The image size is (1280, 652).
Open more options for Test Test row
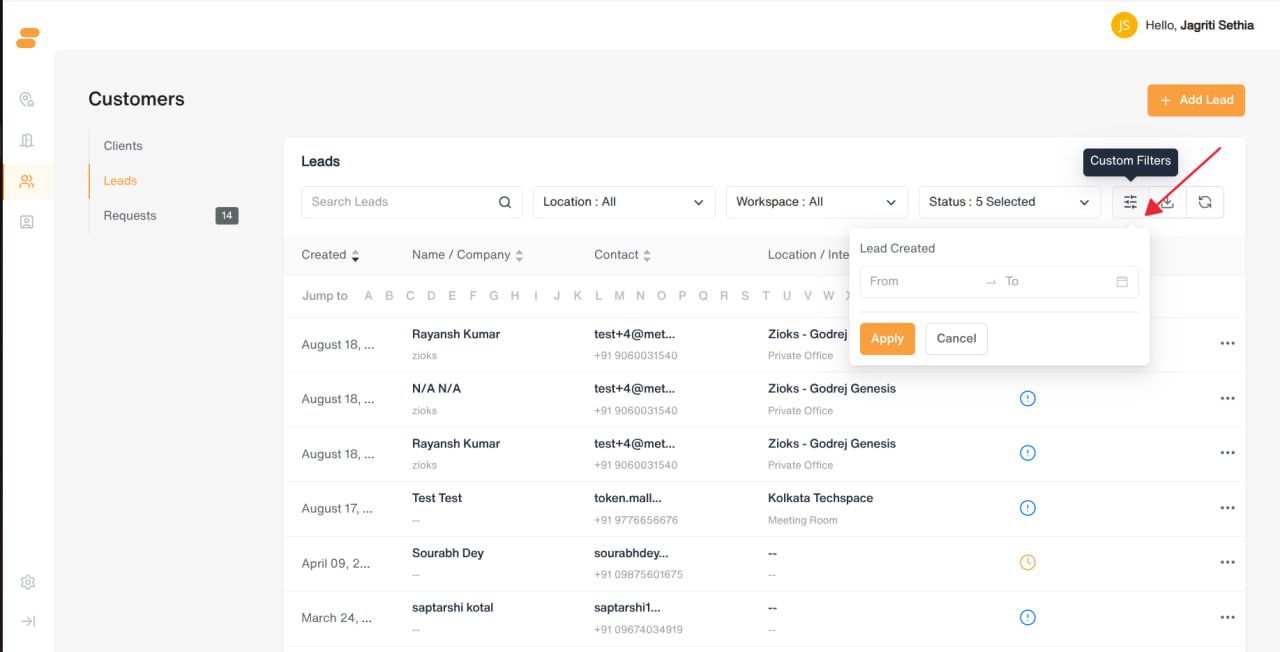[1227, 508]
